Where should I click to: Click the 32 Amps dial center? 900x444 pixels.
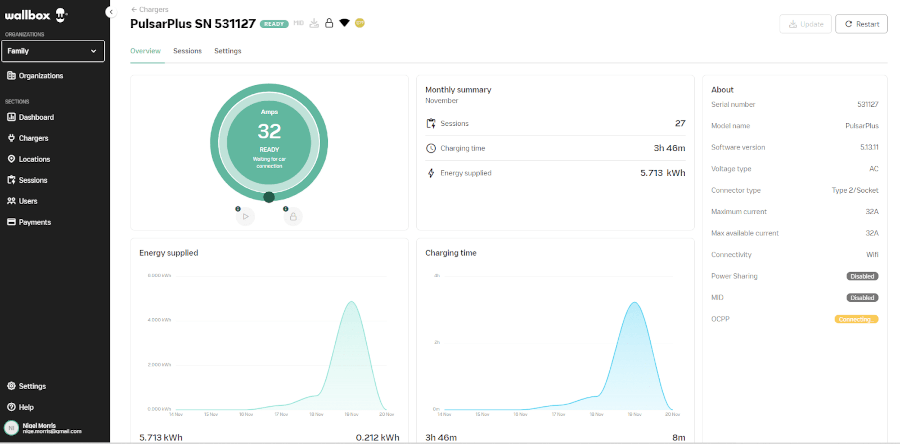pyautogui.click(x=269, y=131)
